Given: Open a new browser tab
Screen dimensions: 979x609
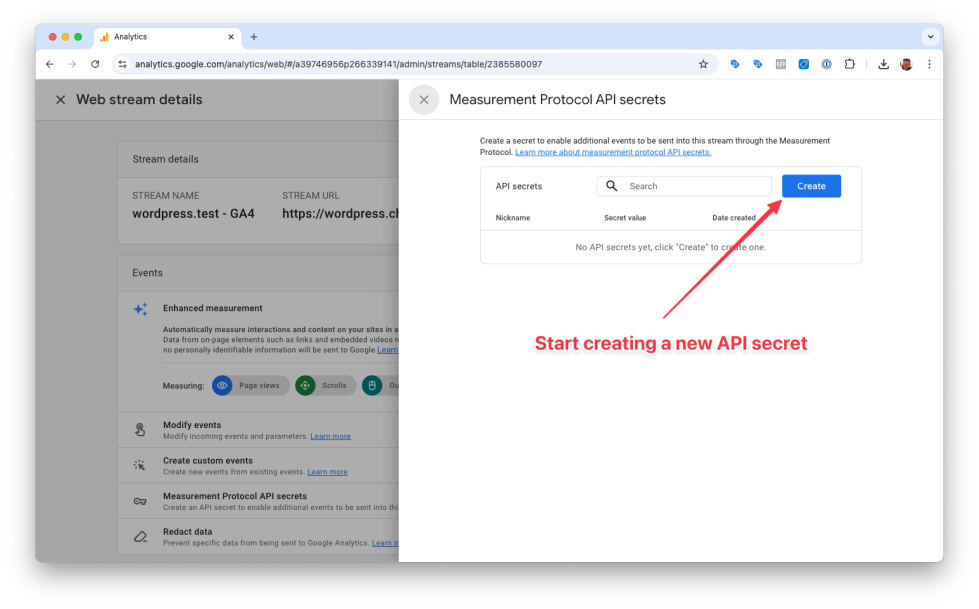Looking at the screenshot, I should 253,37.
